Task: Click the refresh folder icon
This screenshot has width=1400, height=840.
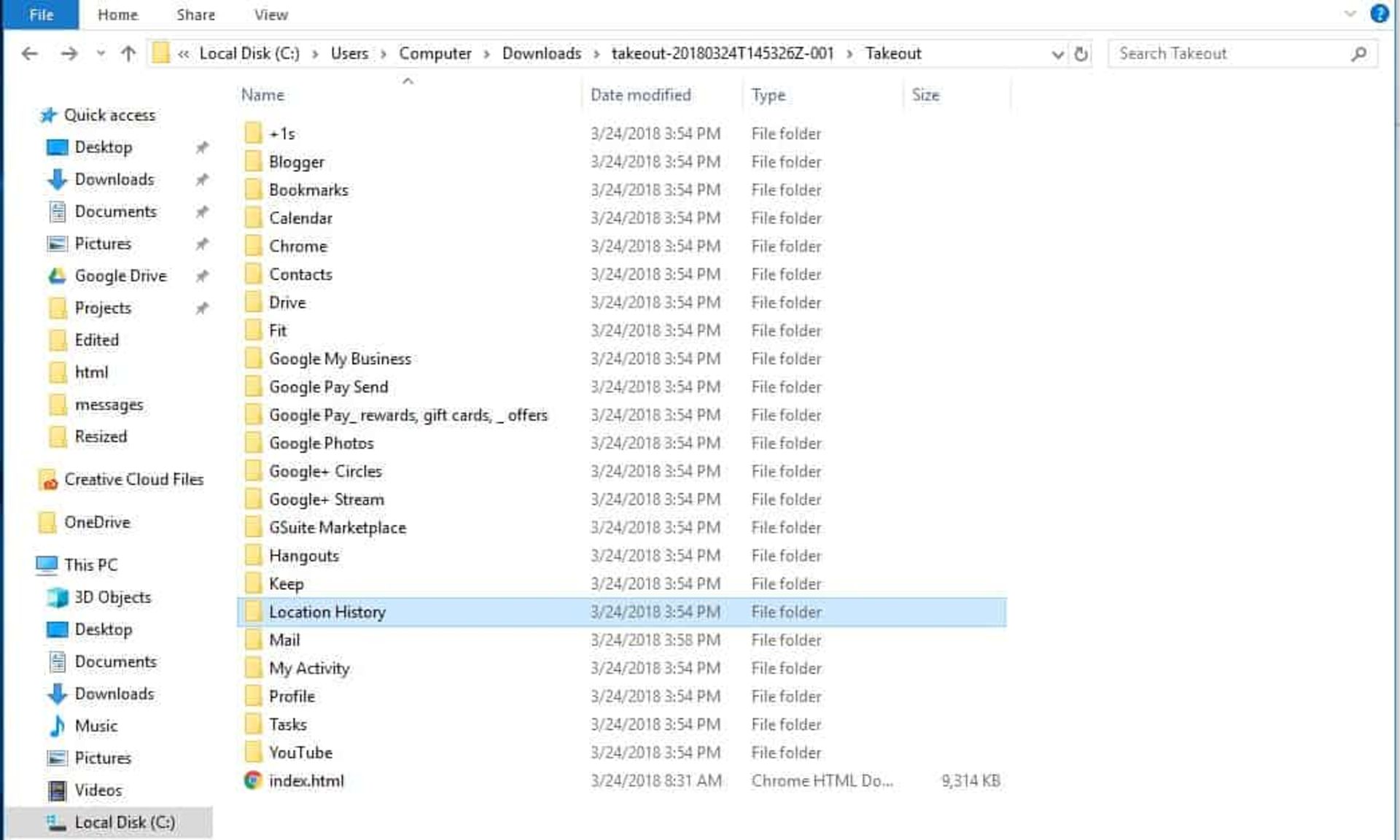Action: click(1079, 53)
